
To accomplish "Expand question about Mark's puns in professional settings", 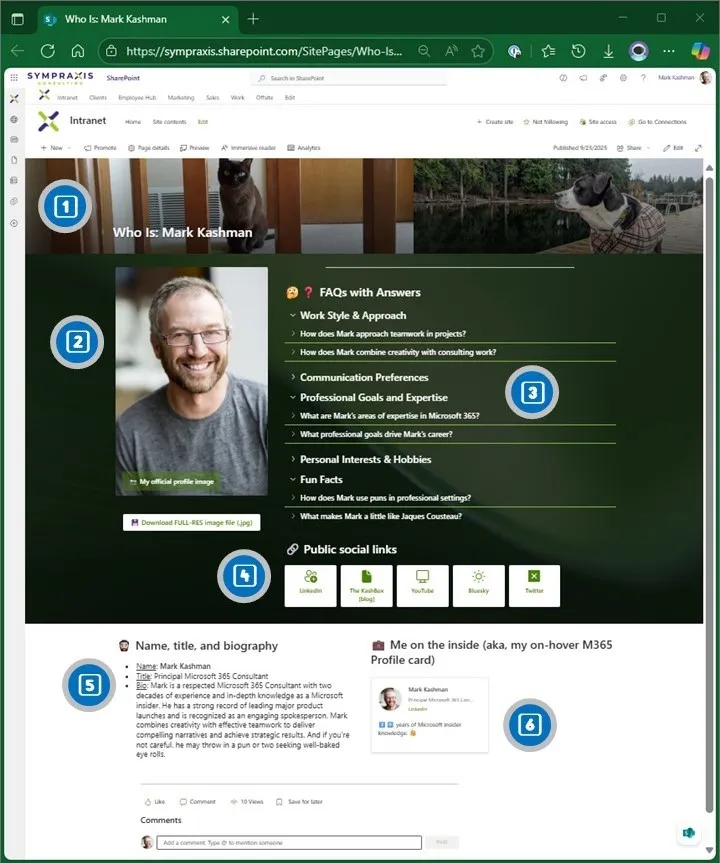I will coord(385,498).
